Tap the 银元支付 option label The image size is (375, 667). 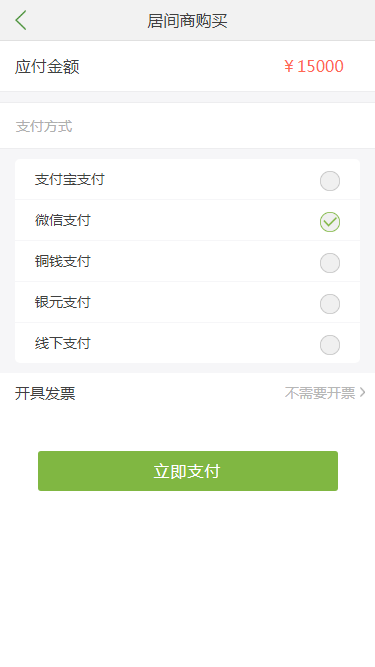62,302
